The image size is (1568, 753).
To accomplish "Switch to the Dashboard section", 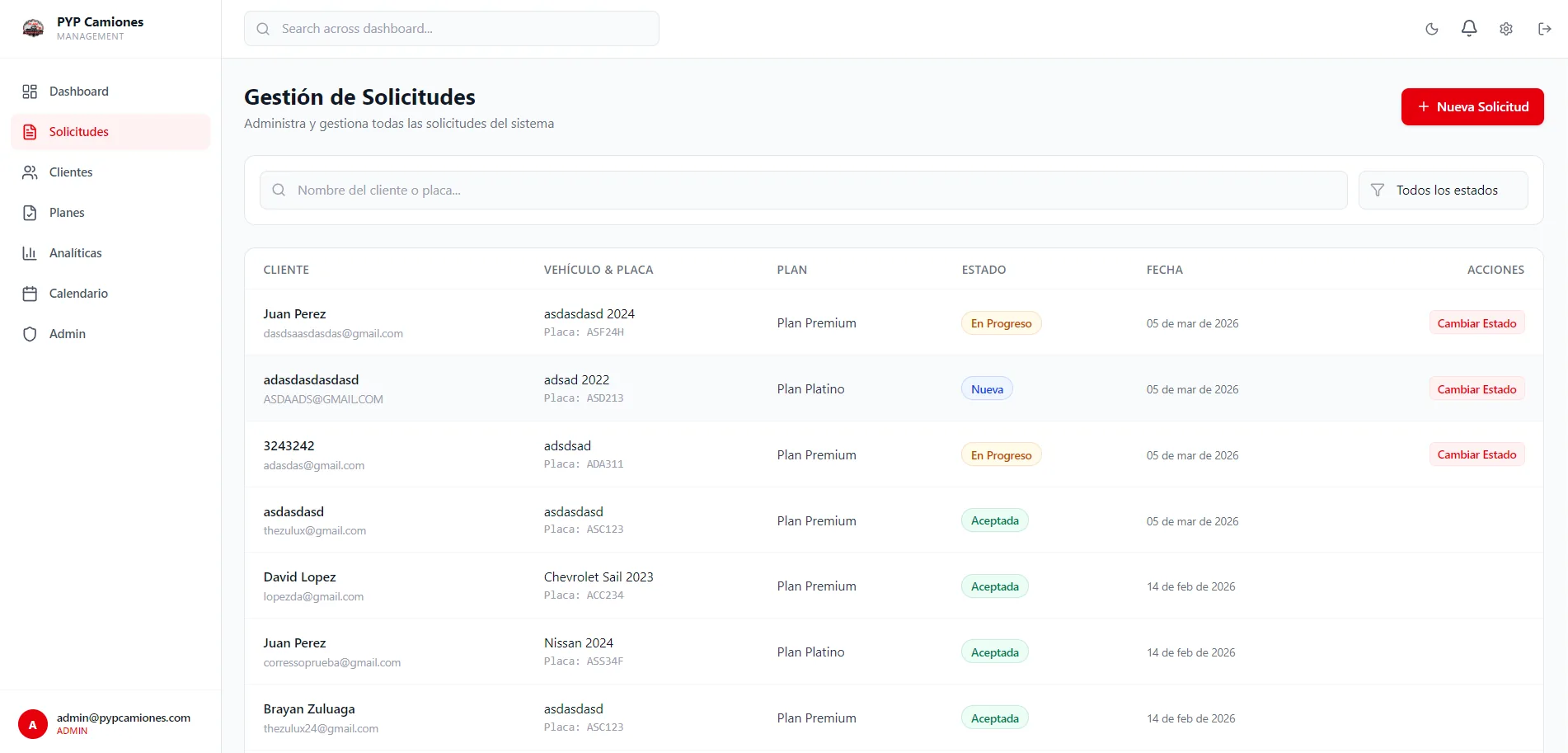I will pos(78,91).
